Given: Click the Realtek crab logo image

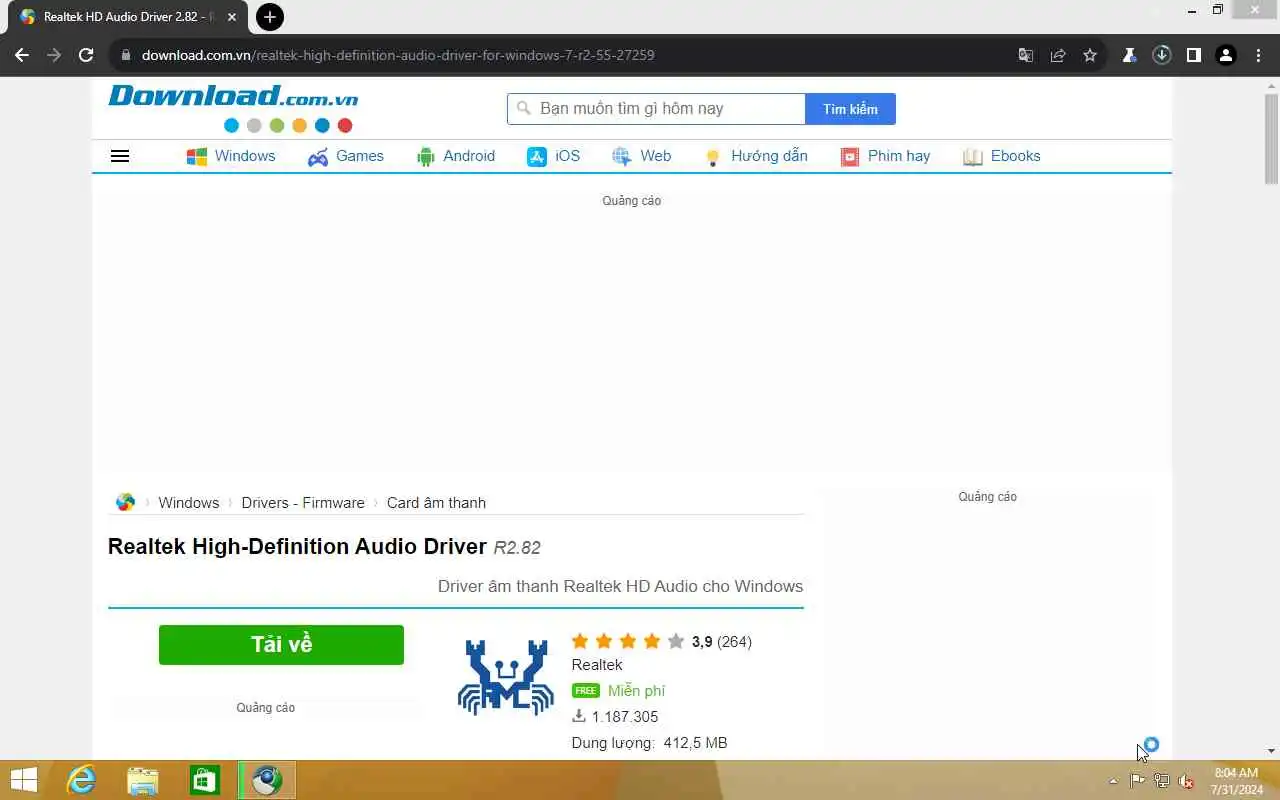Looking at the screenshot, I should click(506, 677).
